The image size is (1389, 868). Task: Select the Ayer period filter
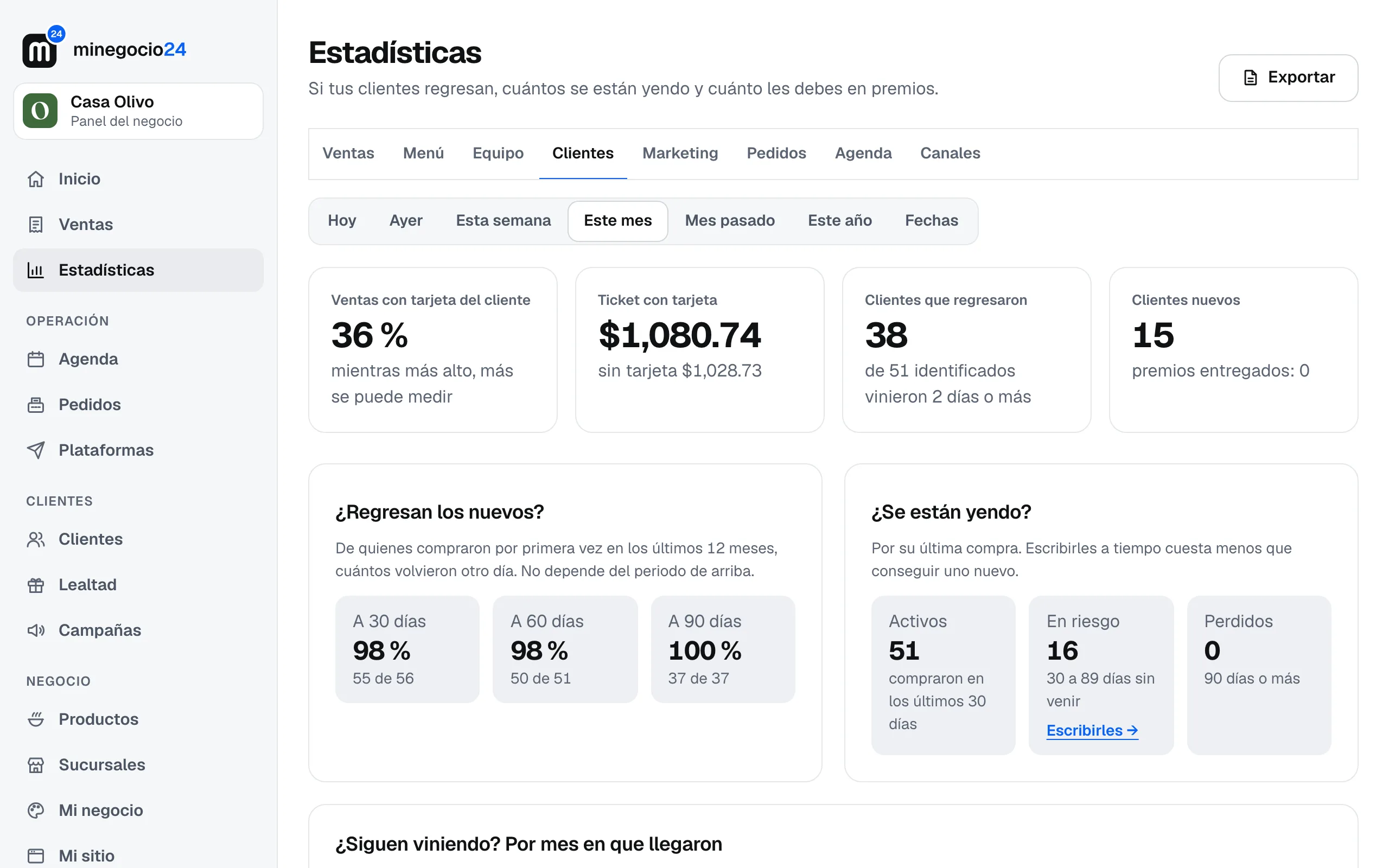tap(406, 221)
